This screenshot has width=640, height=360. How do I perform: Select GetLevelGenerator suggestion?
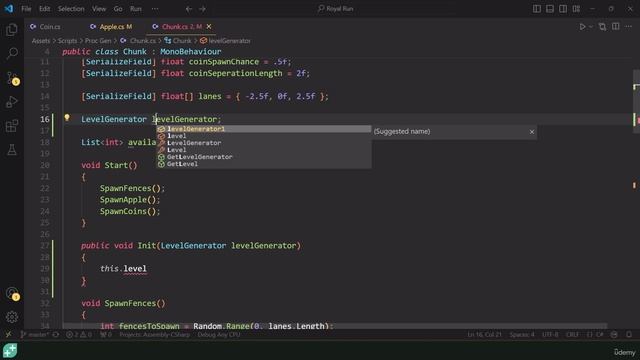coord(264,157)
